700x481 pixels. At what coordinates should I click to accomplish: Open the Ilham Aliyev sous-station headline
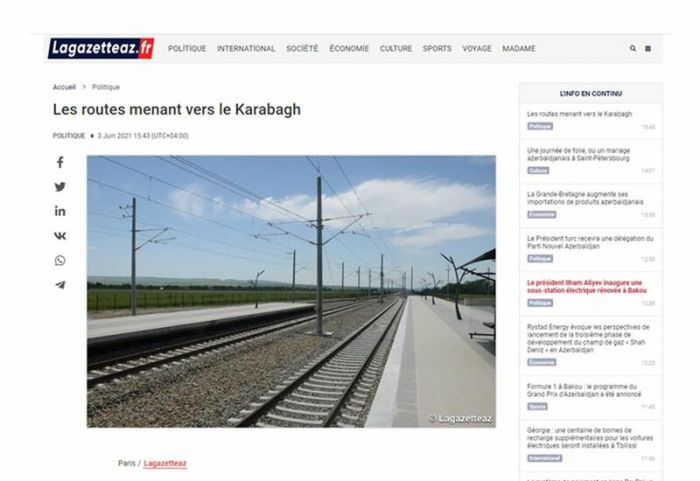pos(587,286)
